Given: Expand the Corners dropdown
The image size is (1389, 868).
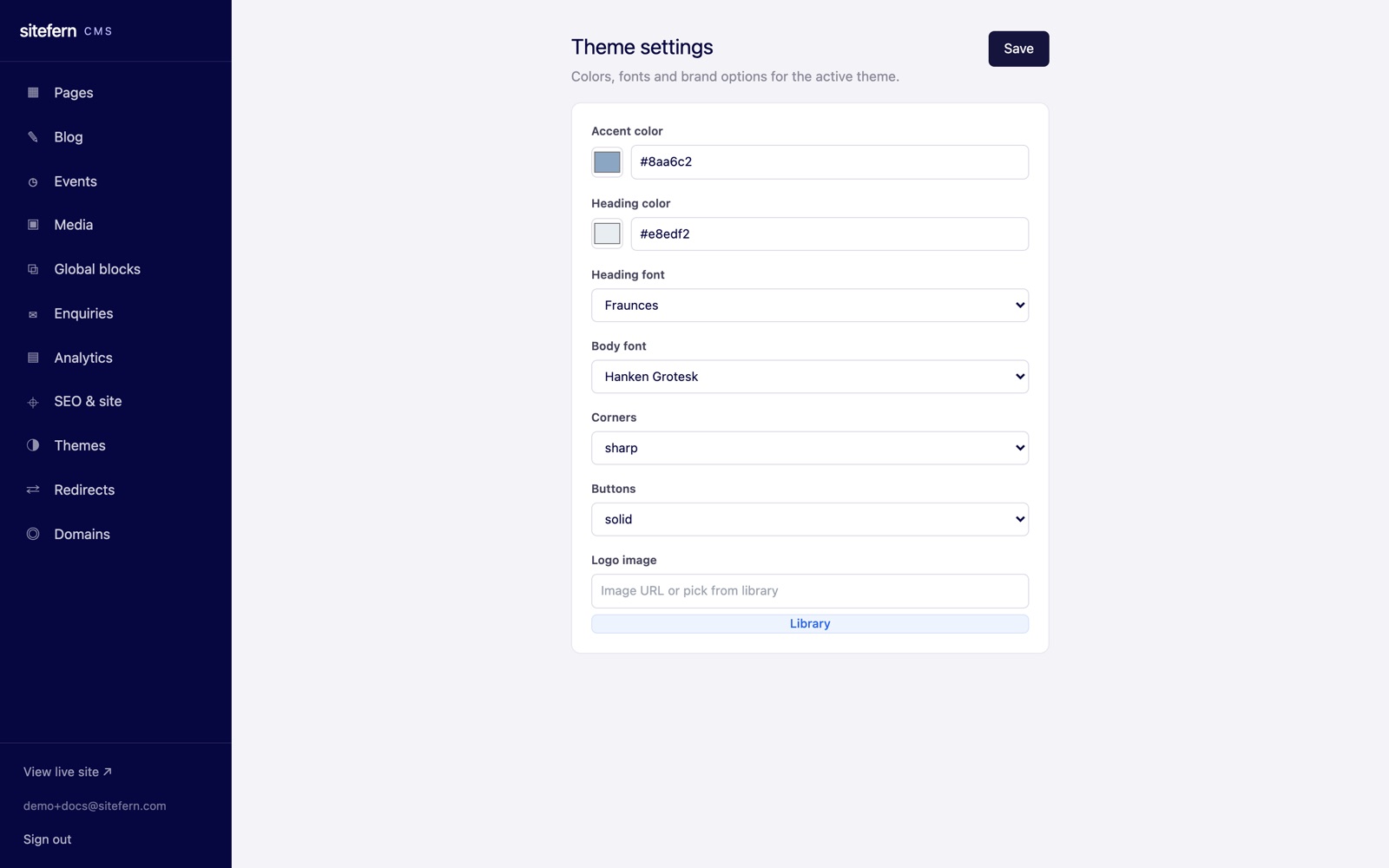Looking at the screenshot, I should (x=810, y=448).
